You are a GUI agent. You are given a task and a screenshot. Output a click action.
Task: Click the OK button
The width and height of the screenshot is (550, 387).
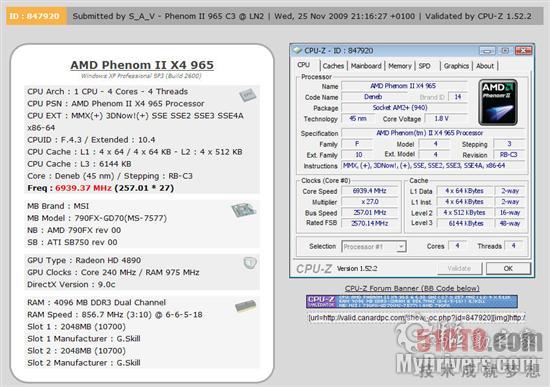pyautogui.click(x=508, y=268)
